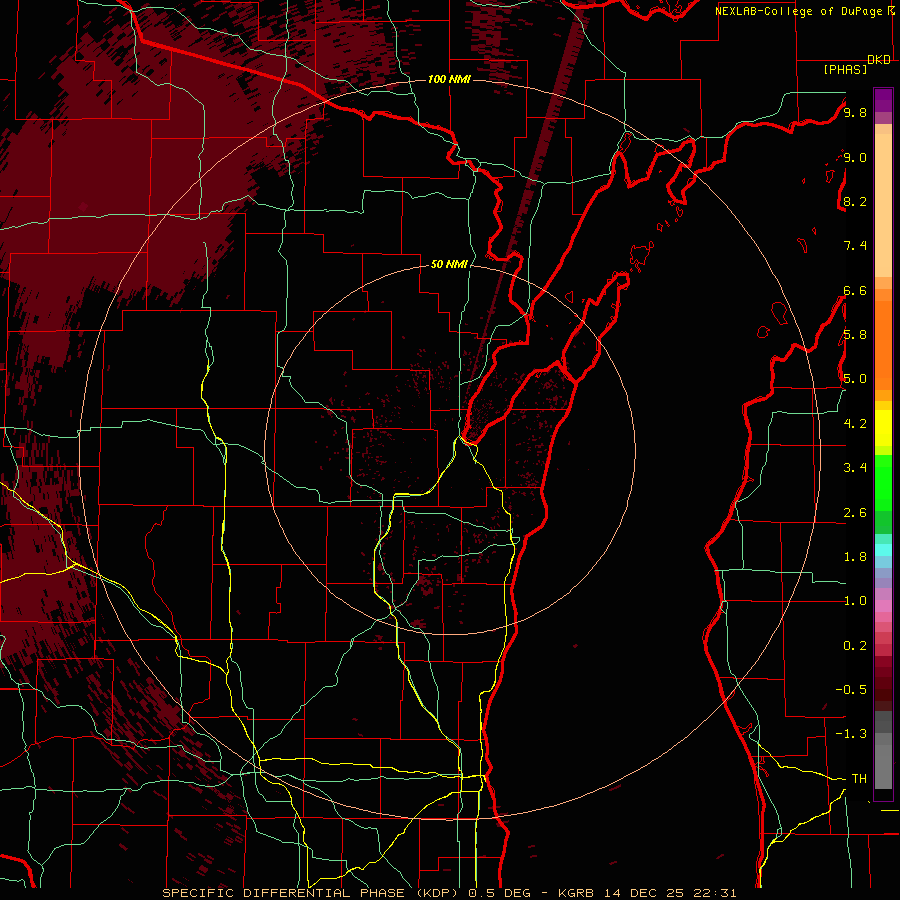Pick the yellow swatch on the color bar

click(x=883, y=428)
